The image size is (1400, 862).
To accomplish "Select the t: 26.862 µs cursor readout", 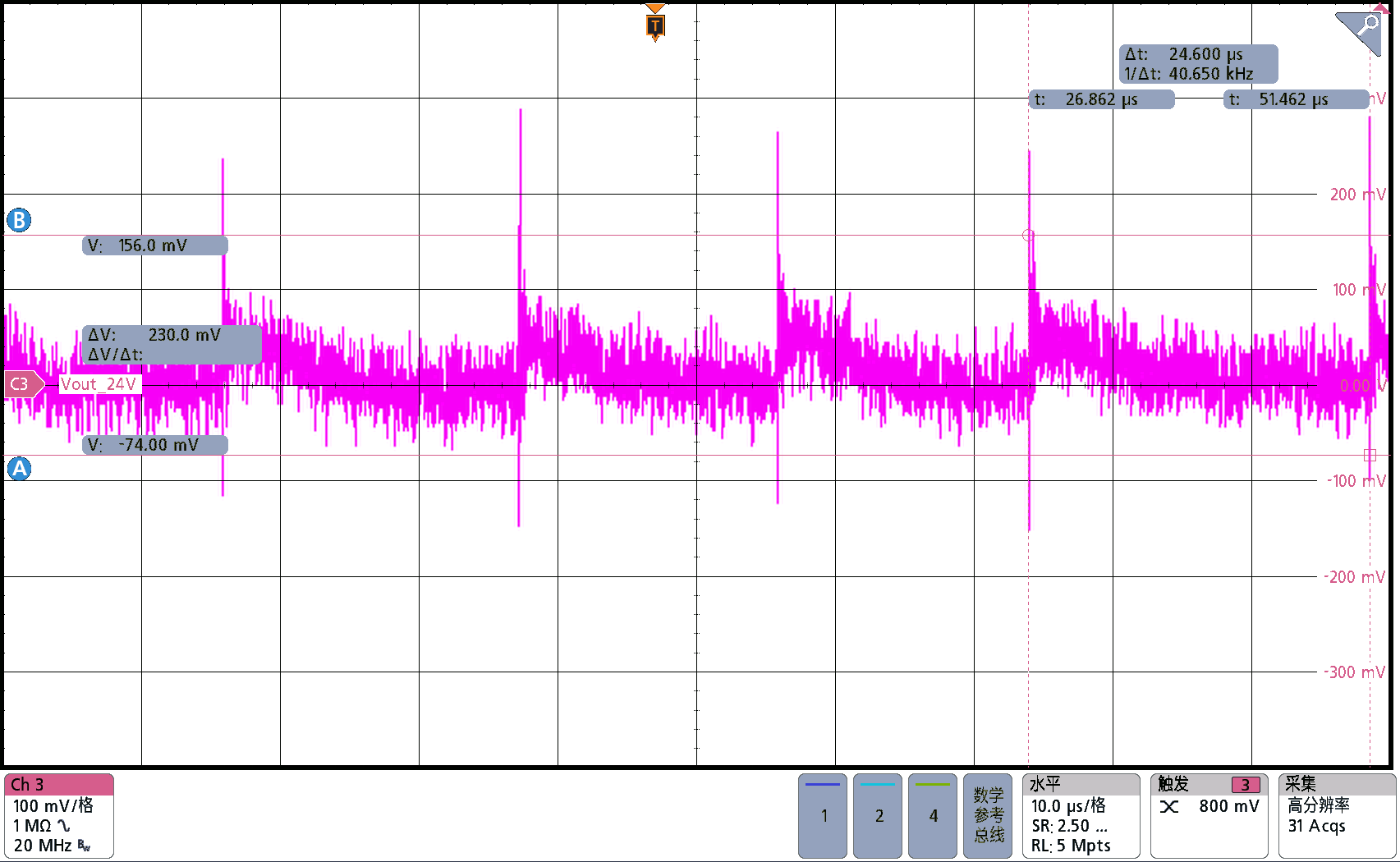I will tap(1101, 99).
